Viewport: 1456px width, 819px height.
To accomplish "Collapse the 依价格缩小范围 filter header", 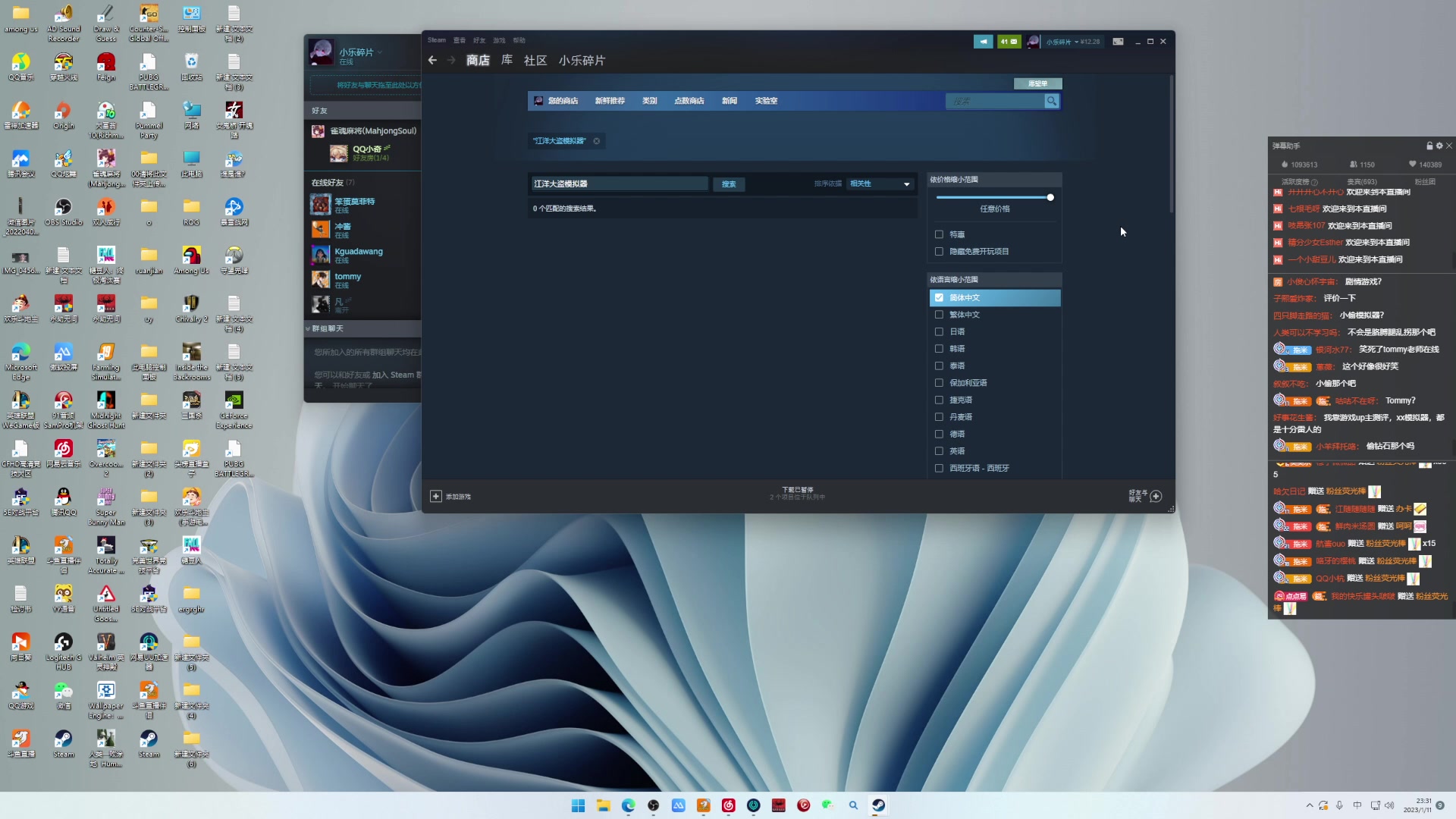I will (x=994, y=180).
